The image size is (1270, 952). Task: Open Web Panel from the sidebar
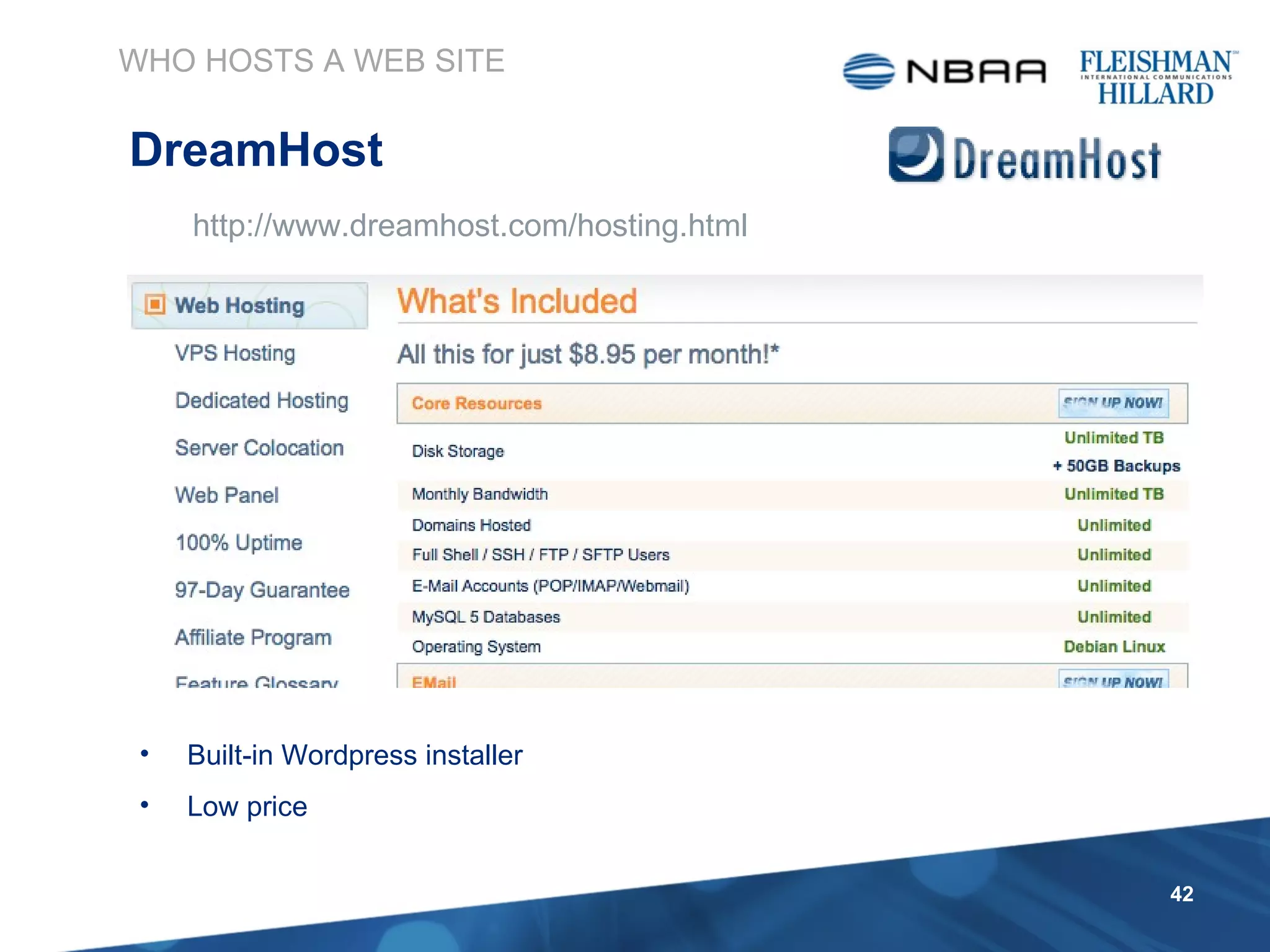pos(227,495)
